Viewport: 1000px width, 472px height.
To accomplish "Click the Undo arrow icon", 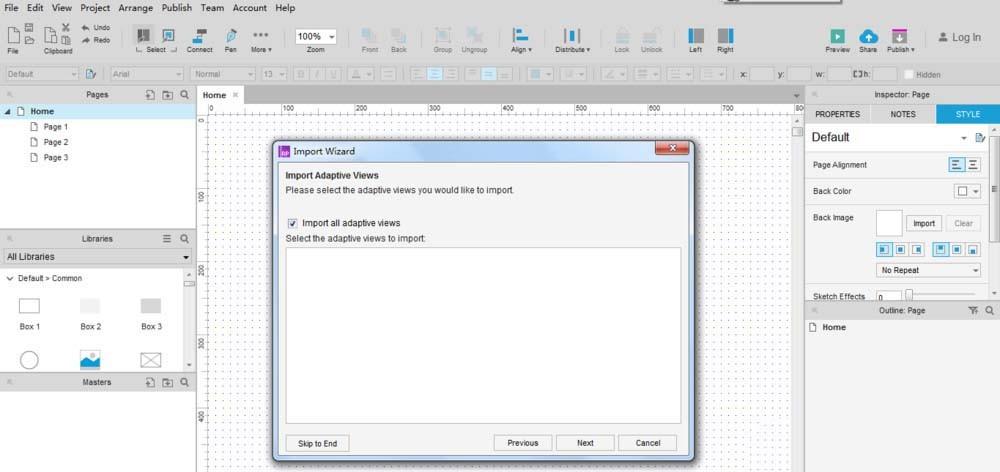I will coord(85,28).
